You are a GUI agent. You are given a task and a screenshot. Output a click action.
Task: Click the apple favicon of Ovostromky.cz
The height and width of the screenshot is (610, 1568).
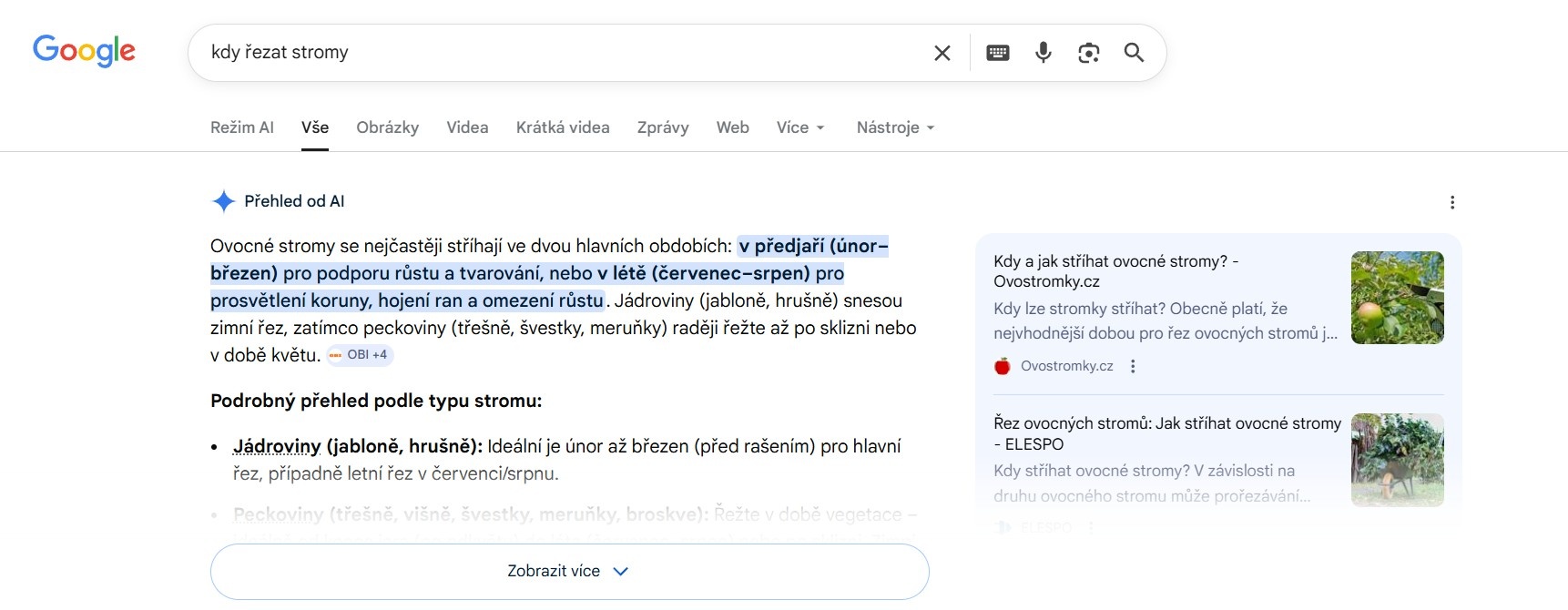pyautogui.click(x=1002, y=365)
